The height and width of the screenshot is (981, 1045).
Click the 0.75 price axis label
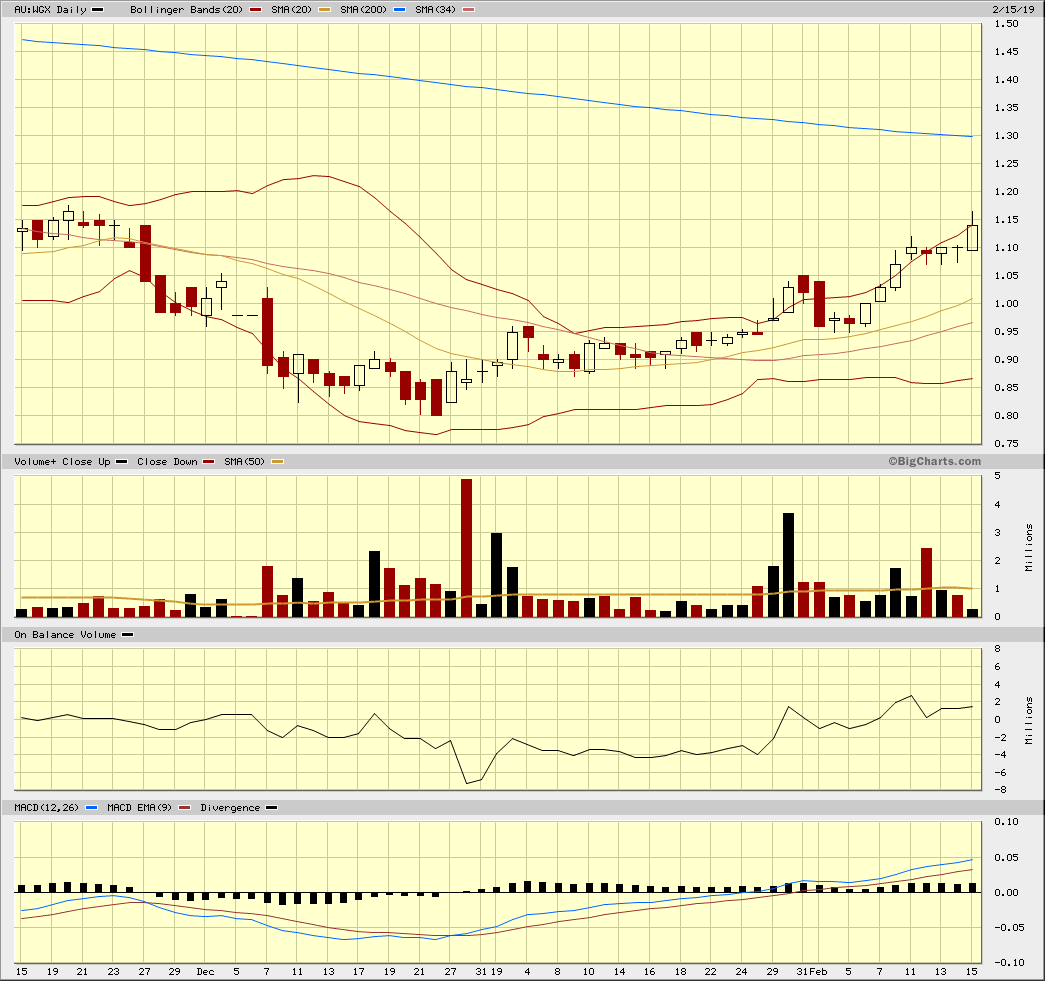click(x=1006, y=443)
